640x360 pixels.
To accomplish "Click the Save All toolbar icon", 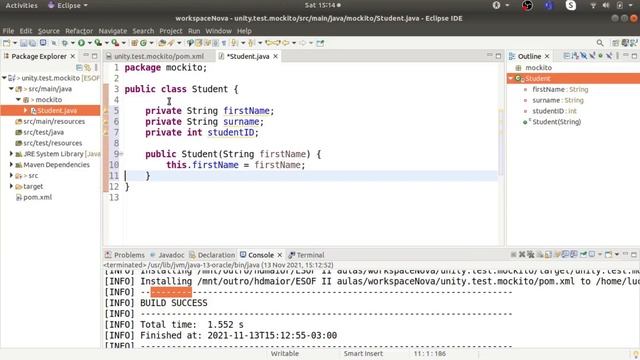I will 32,43.
